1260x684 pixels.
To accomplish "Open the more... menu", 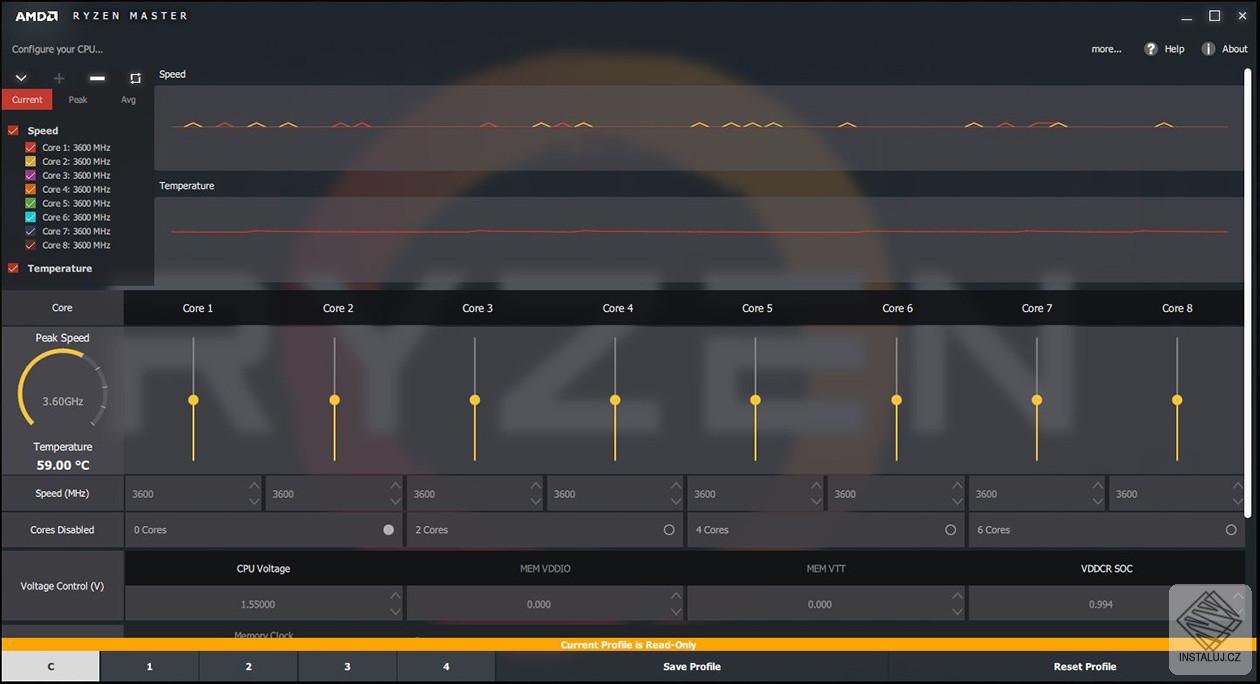I will (1106, 48).
